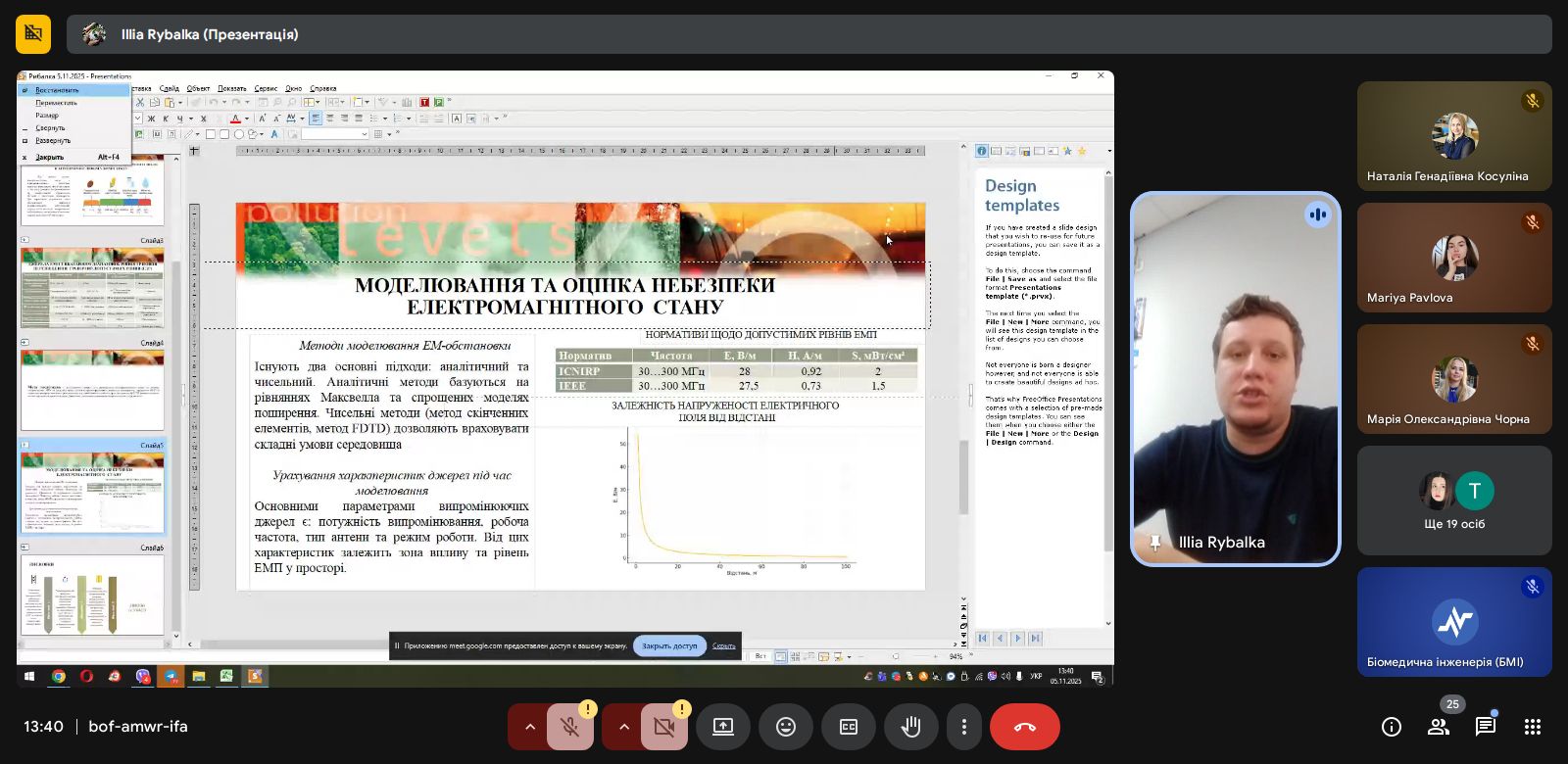The image size is (1568, 764).
Task: Expand the video settings arrow beside camera
Action: click(623, 727)
